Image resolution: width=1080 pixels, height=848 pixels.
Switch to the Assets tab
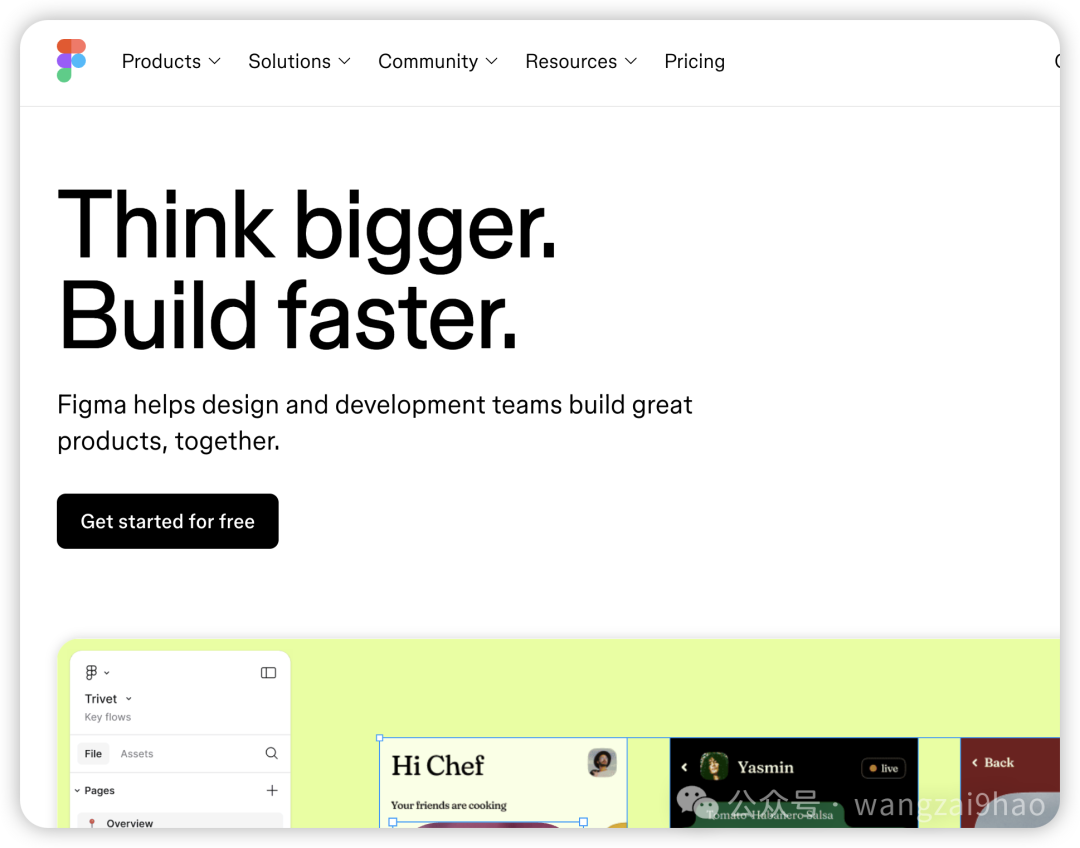click(136, 754)
